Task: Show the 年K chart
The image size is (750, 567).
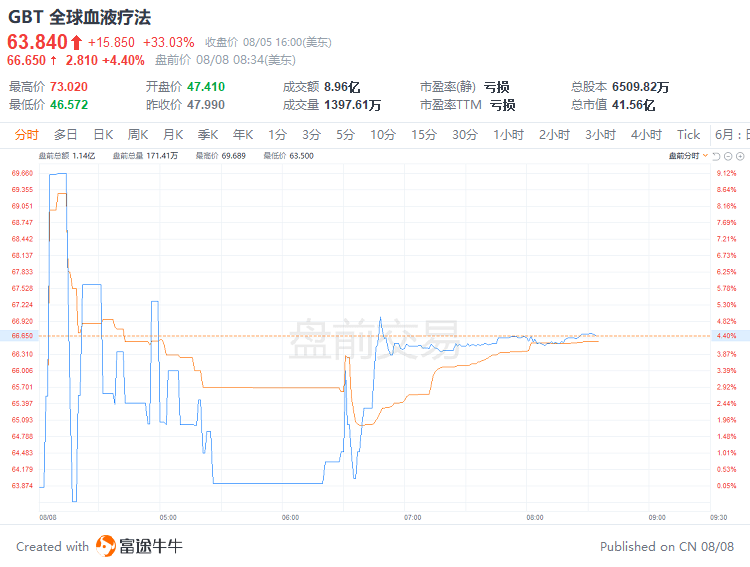Action: pos(243,135)
